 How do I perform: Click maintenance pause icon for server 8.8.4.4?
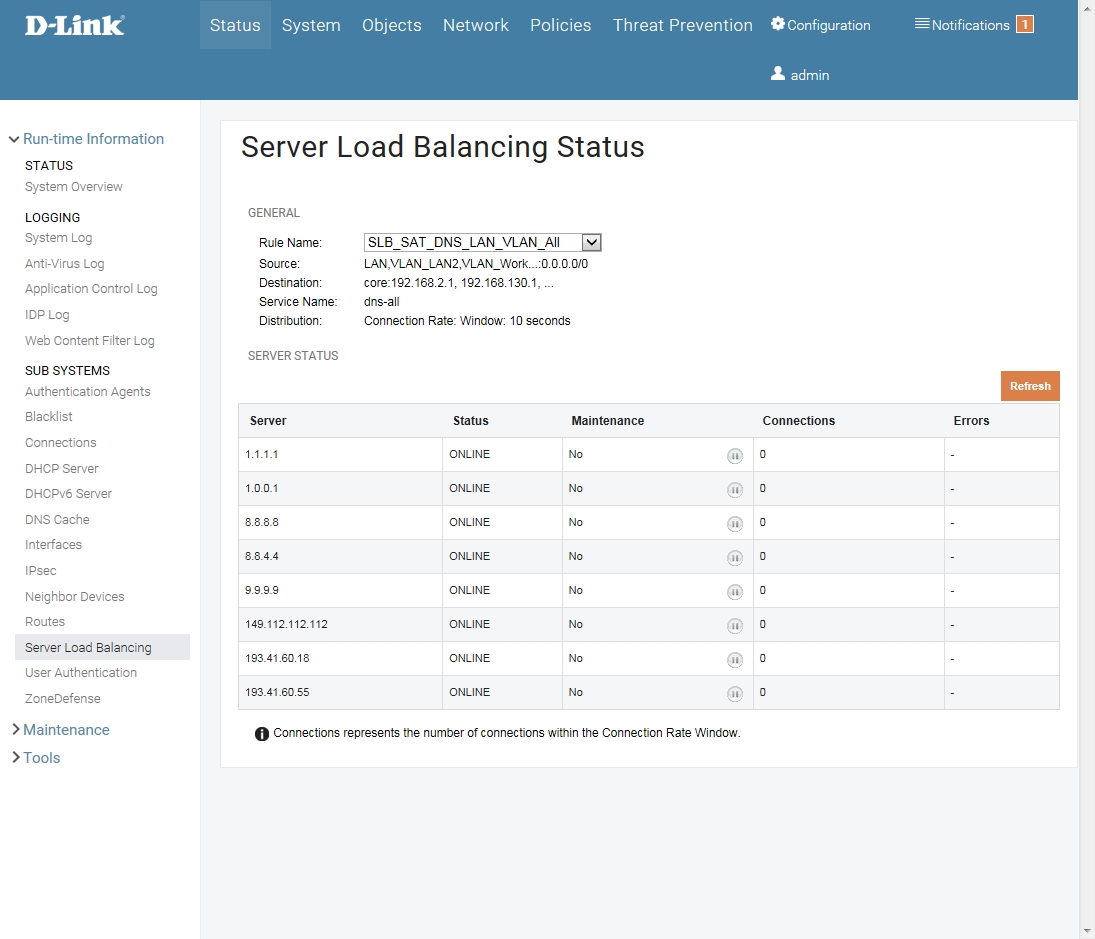[735, 557]
